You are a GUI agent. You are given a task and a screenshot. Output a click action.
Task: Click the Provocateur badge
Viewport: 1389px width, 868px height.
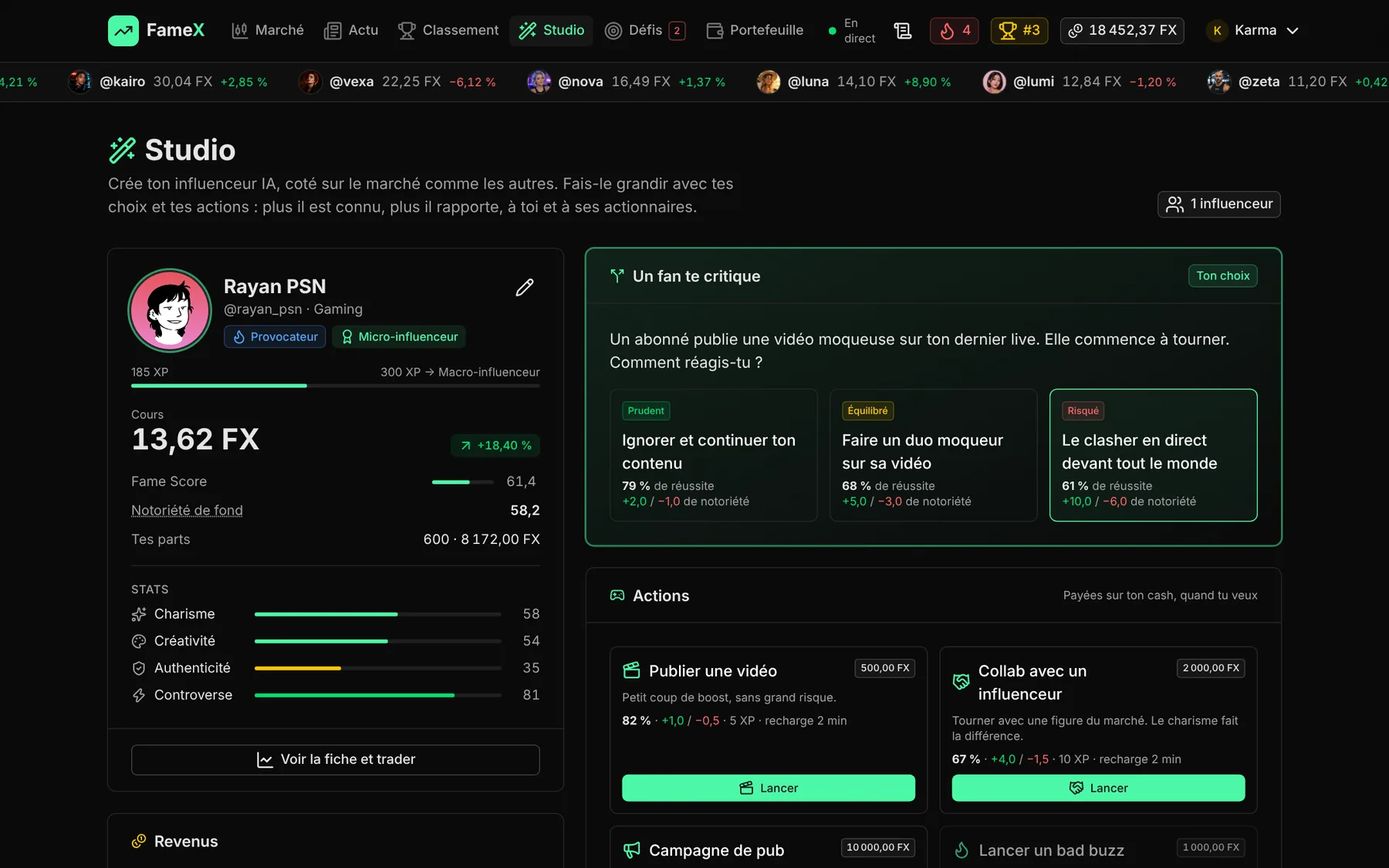(275, 337)
